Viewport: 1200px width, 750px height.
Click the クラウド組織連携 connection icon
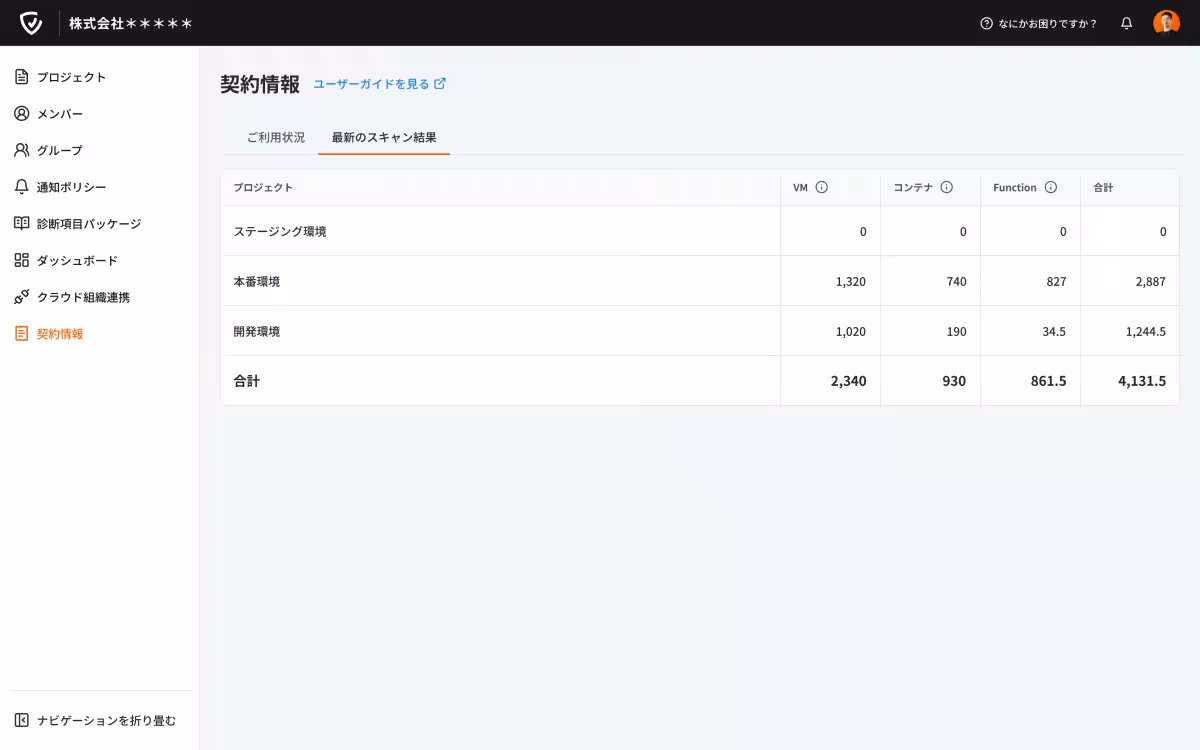pos(21,296)
